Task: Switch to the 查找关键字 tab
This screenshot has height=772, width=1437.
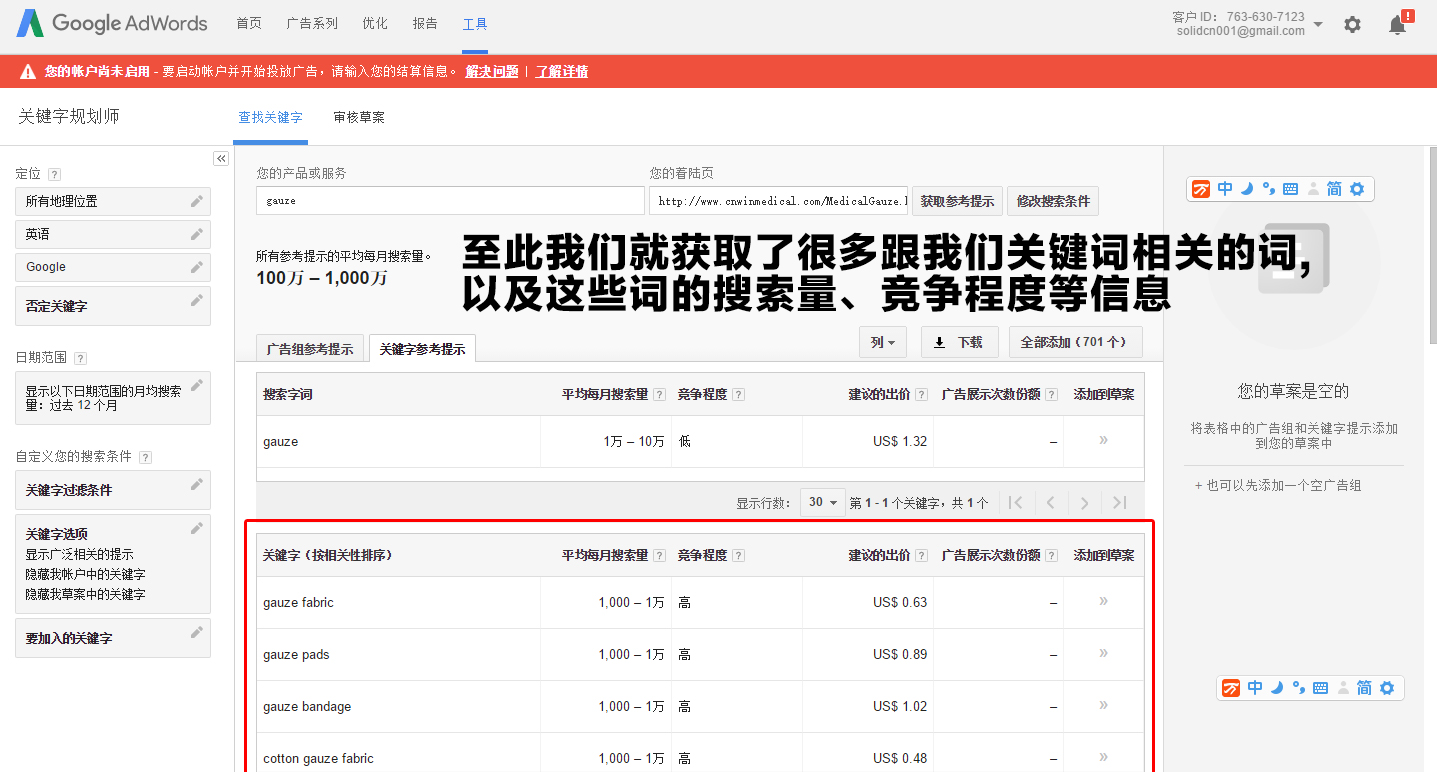Action: click(x=270, y=117)
